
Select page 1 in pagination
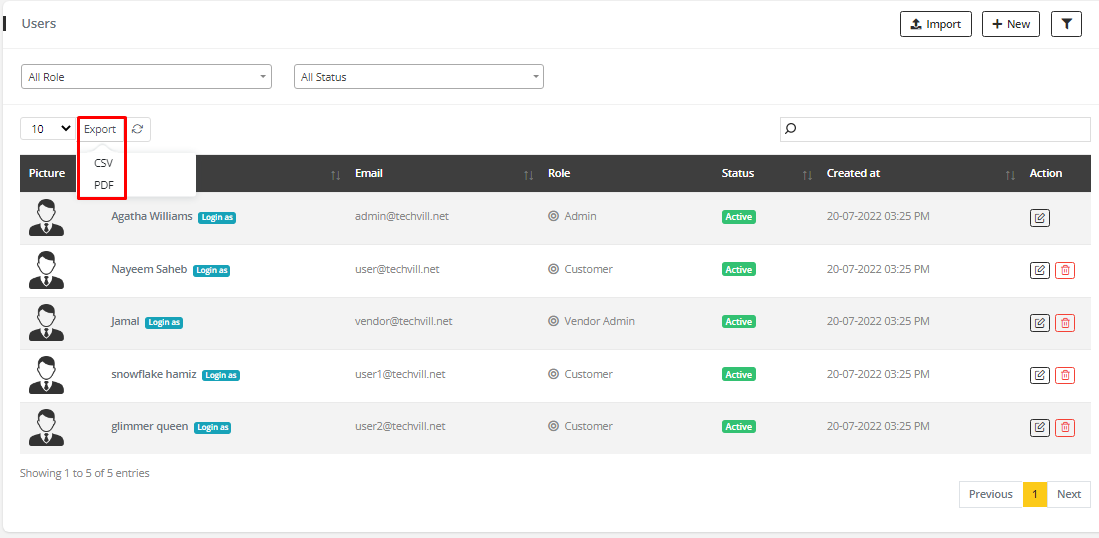coord(1035,495)
